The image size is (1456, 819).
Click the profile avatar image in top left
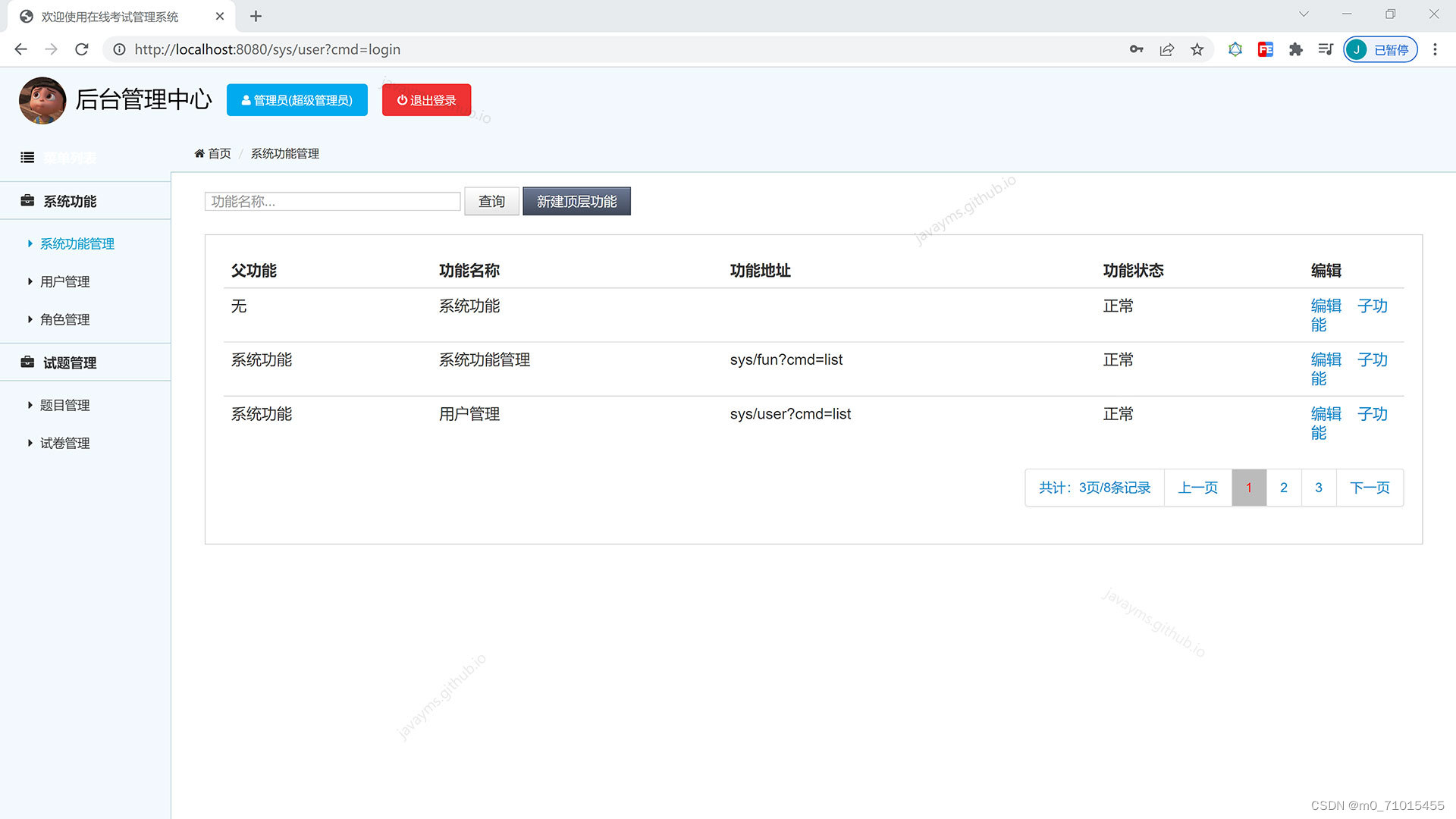[x=42, y=99]
